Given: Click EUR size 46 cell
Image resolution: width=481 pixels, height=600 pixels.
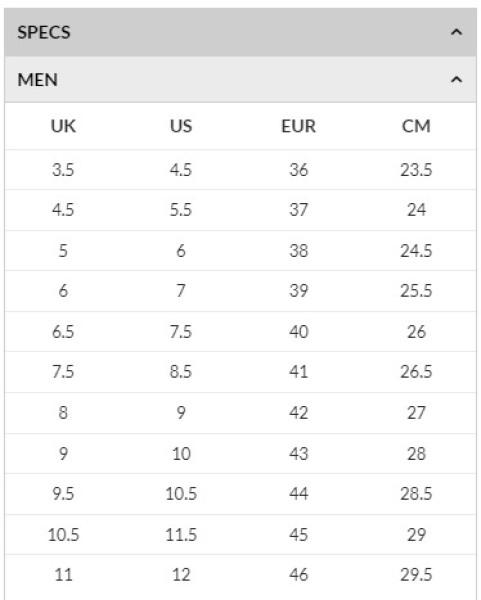Looking at the screenshot, I should click(298, 575).
